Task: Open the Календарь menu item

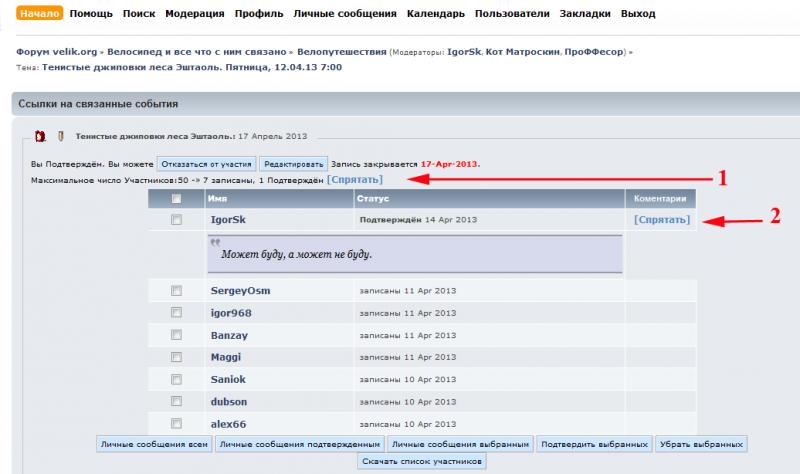Action: tap(436, 14)
